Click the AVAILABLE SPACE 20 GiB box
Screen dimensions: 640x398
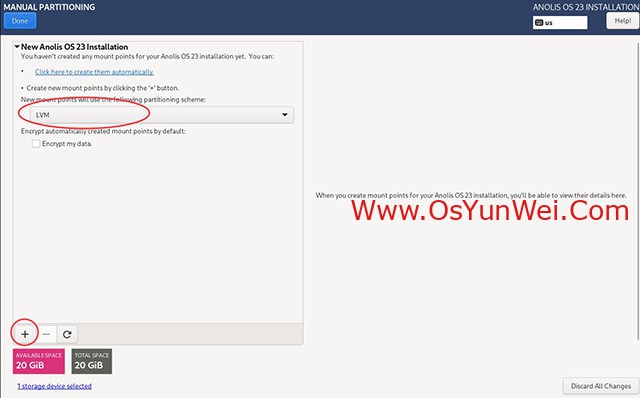pos(39,361)
